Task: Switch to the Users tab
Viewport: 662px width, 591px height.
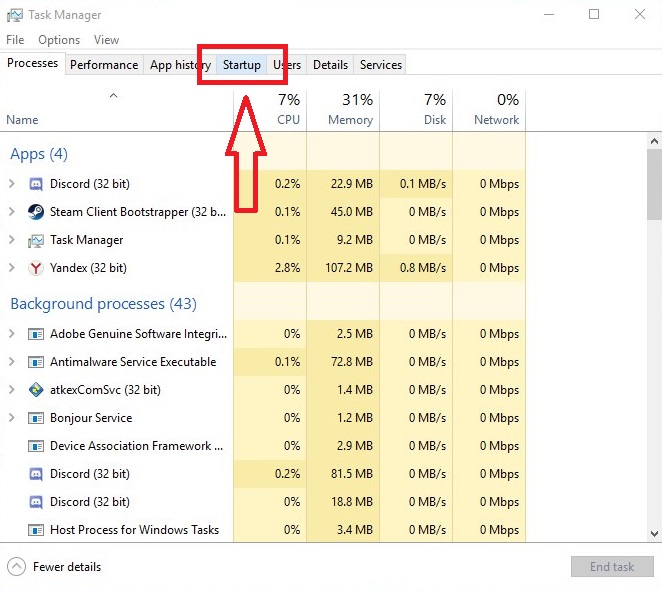Action: (287, 65)
